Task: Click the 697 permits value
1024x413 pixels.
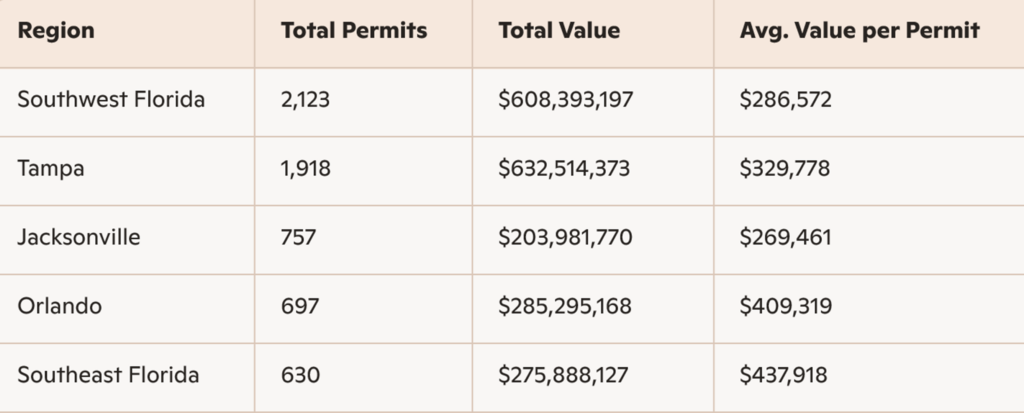Action: click(x=300, y=306)
